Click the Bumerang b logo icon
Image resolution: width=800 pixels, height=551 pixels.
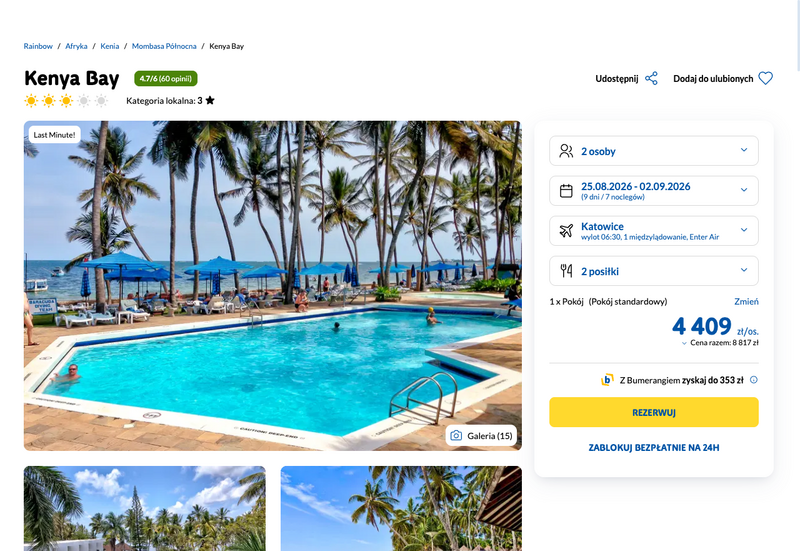point(607,380)
